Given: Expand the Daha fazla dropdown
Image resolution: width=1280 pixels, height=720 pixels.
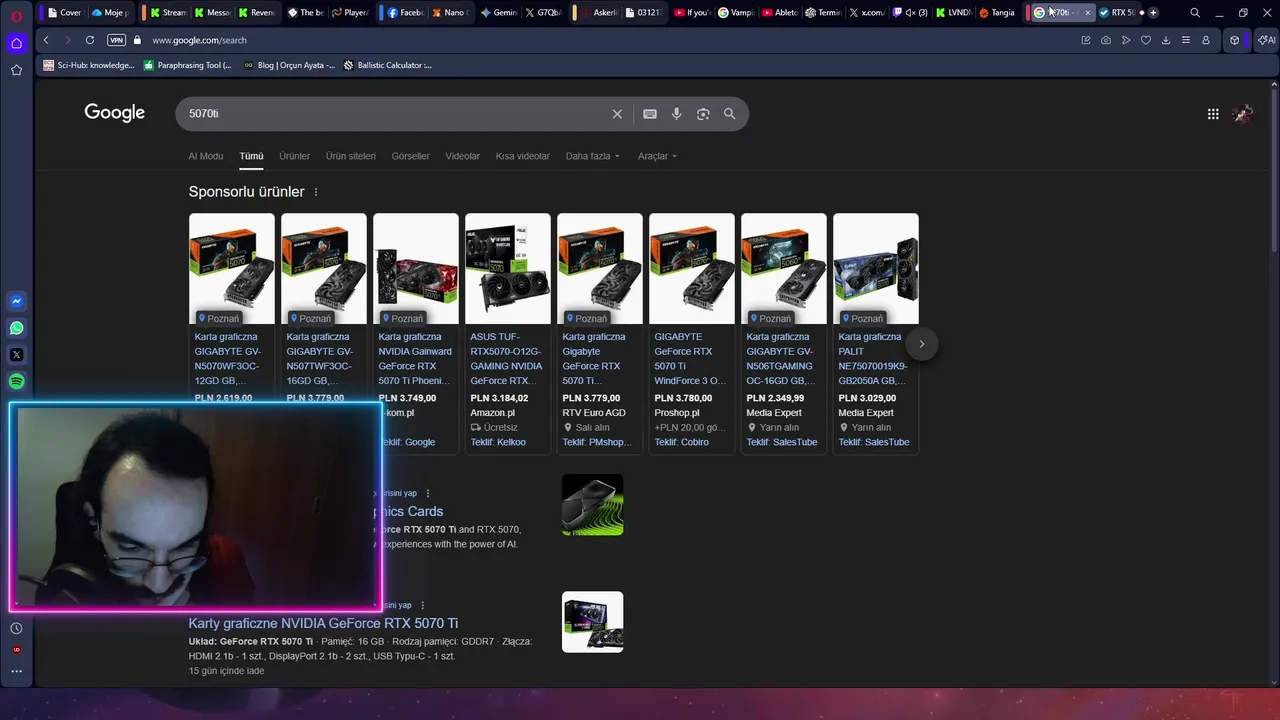Looking at the screenshot, I should point(593,156).
